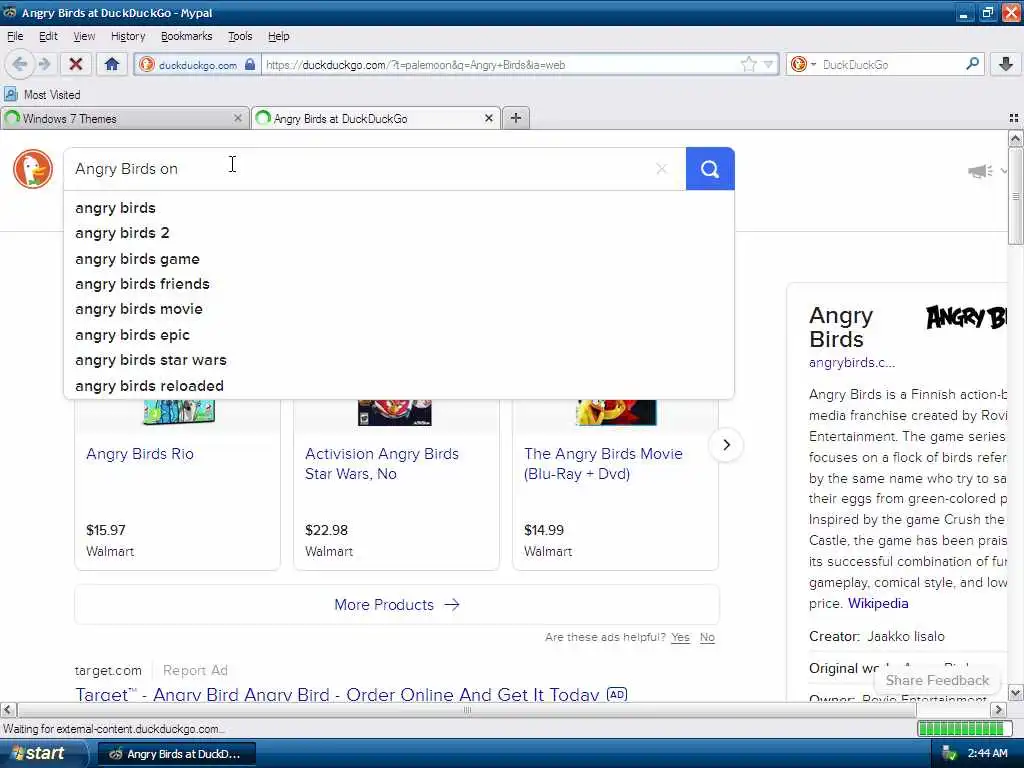Go to the Home page icon
Image resolution: width=1024 pixels, height=768 pixels.
[x=112, y=64]
